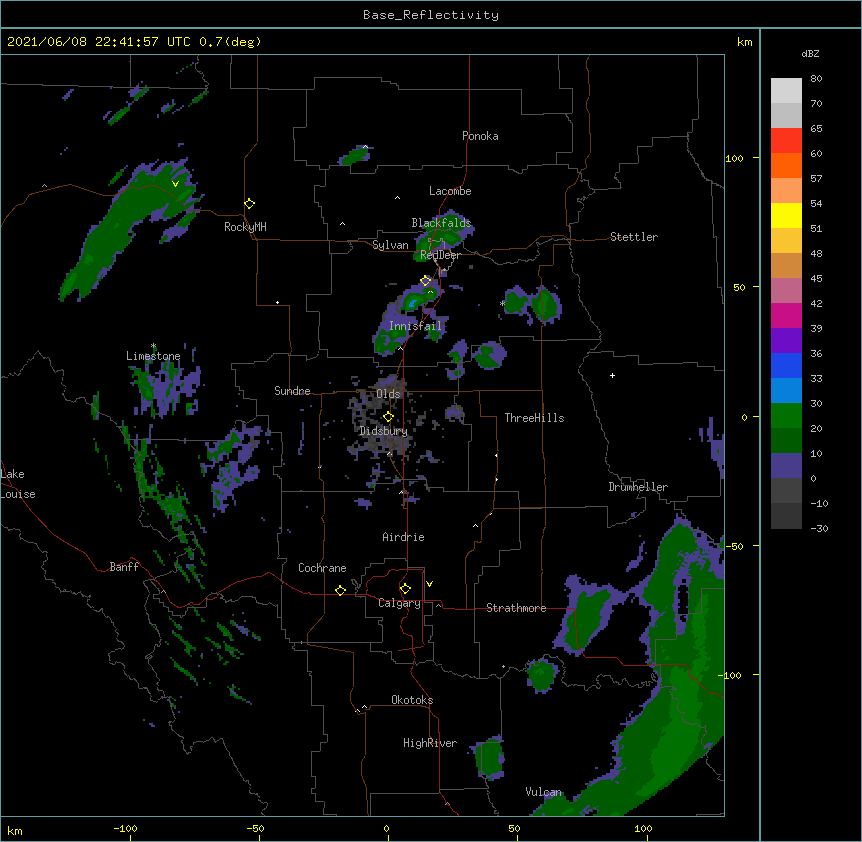Click the Ponoka city label
Image resolution: width=862 pixels, height=842 pixels.
point(480,136)
